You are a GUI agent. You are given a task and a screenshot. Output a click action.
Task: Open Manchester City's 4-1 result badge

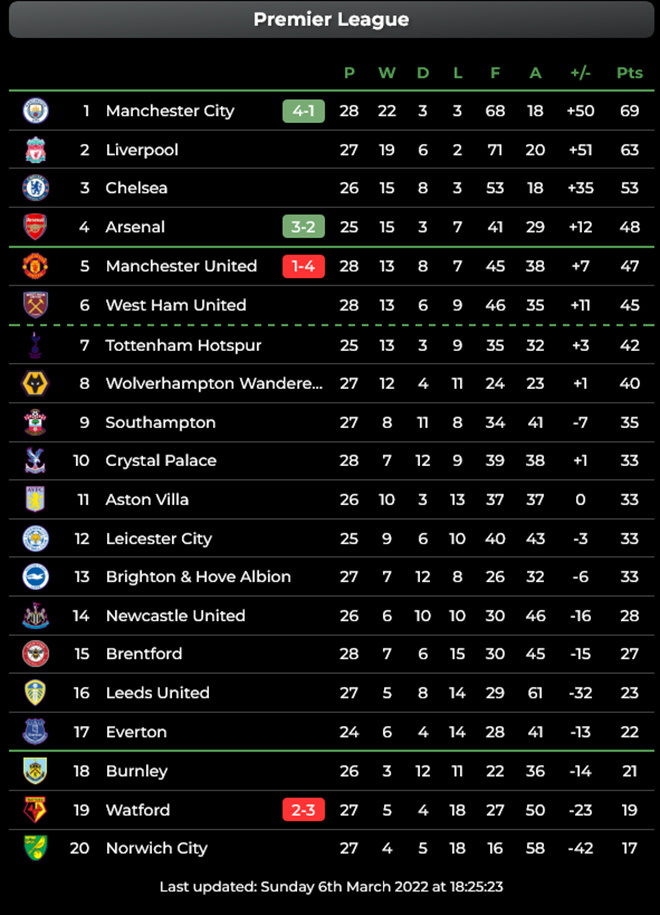coord(303,111)
